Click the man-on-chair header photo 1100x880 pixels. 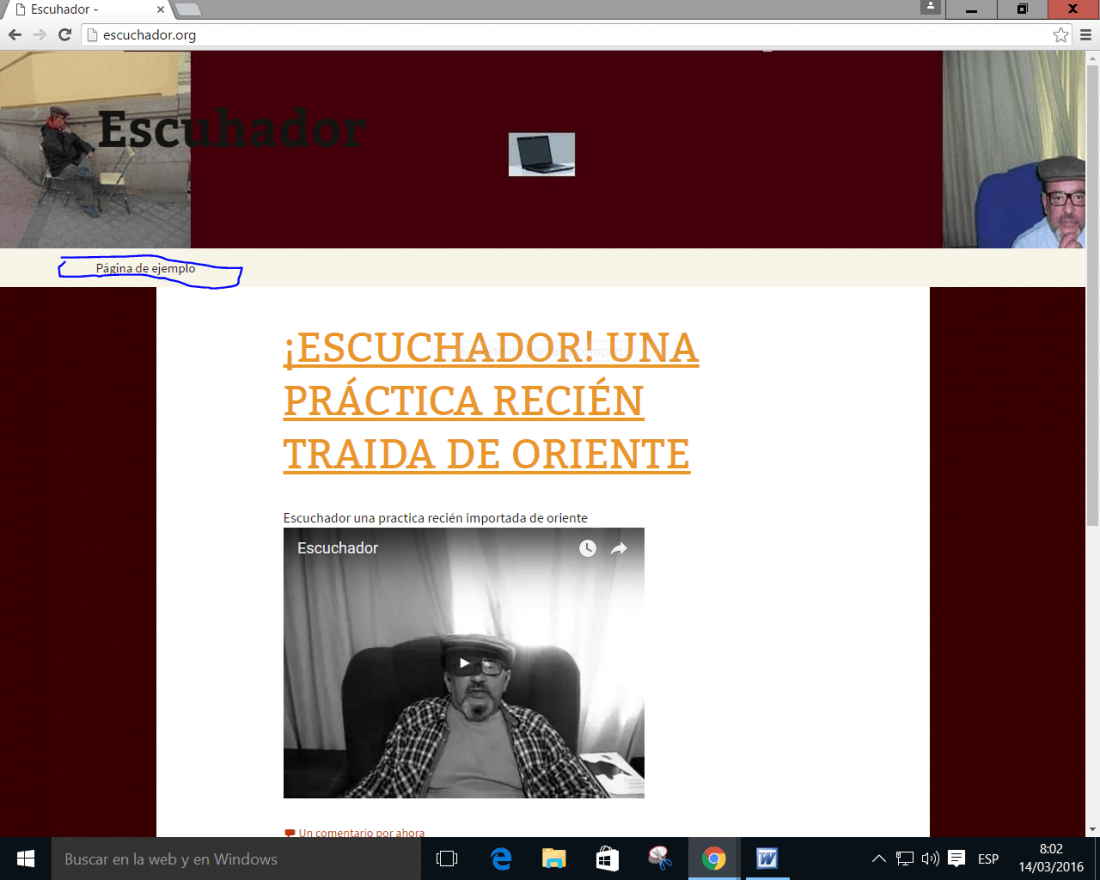click(95, 149)
